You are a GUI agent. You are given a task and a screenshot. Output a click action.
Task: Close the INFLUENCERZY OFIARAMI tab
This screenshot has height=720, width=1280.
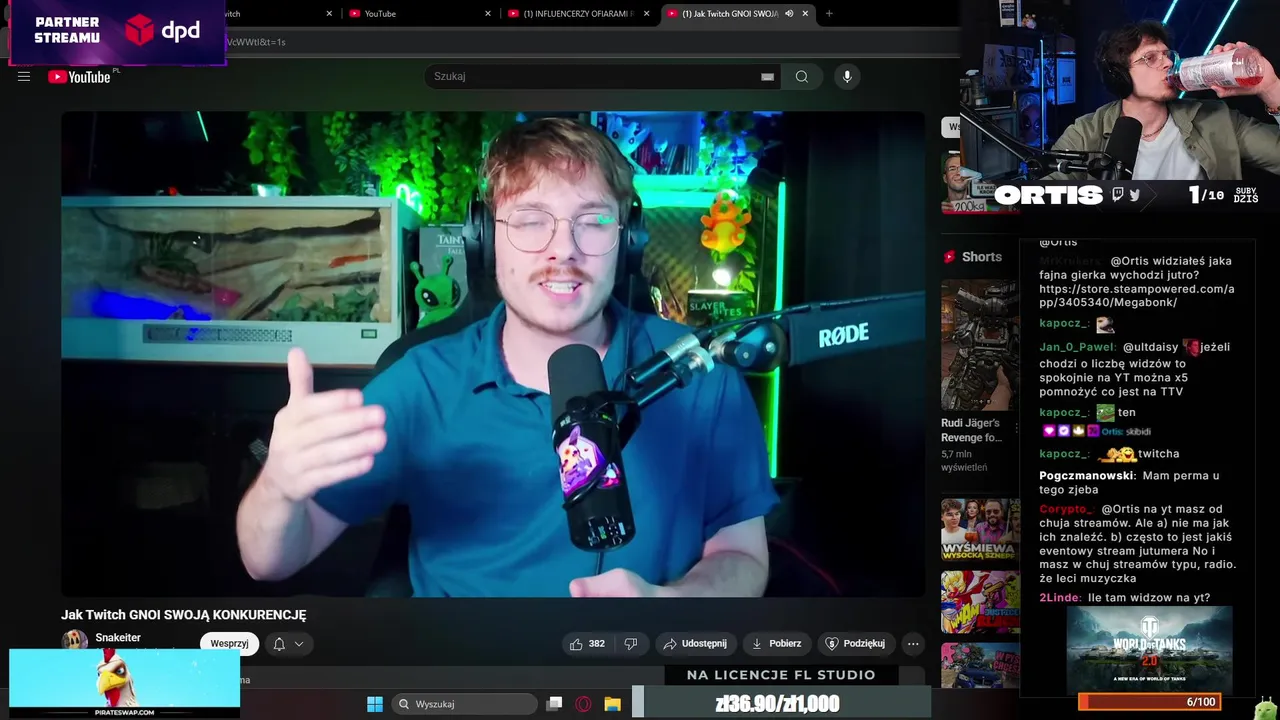pyautogui.click(x=647, y=14)
